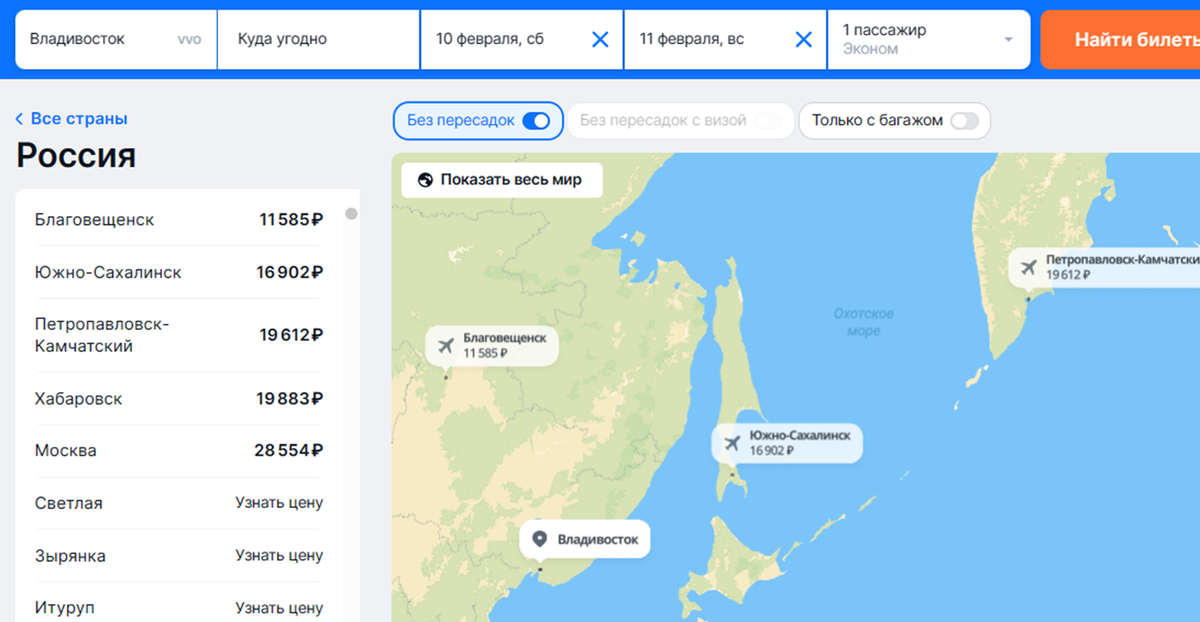The height and width of the screenshot is (622, 1200).
Task: Click the Куда угодно destination field
Action: point(317,39)
